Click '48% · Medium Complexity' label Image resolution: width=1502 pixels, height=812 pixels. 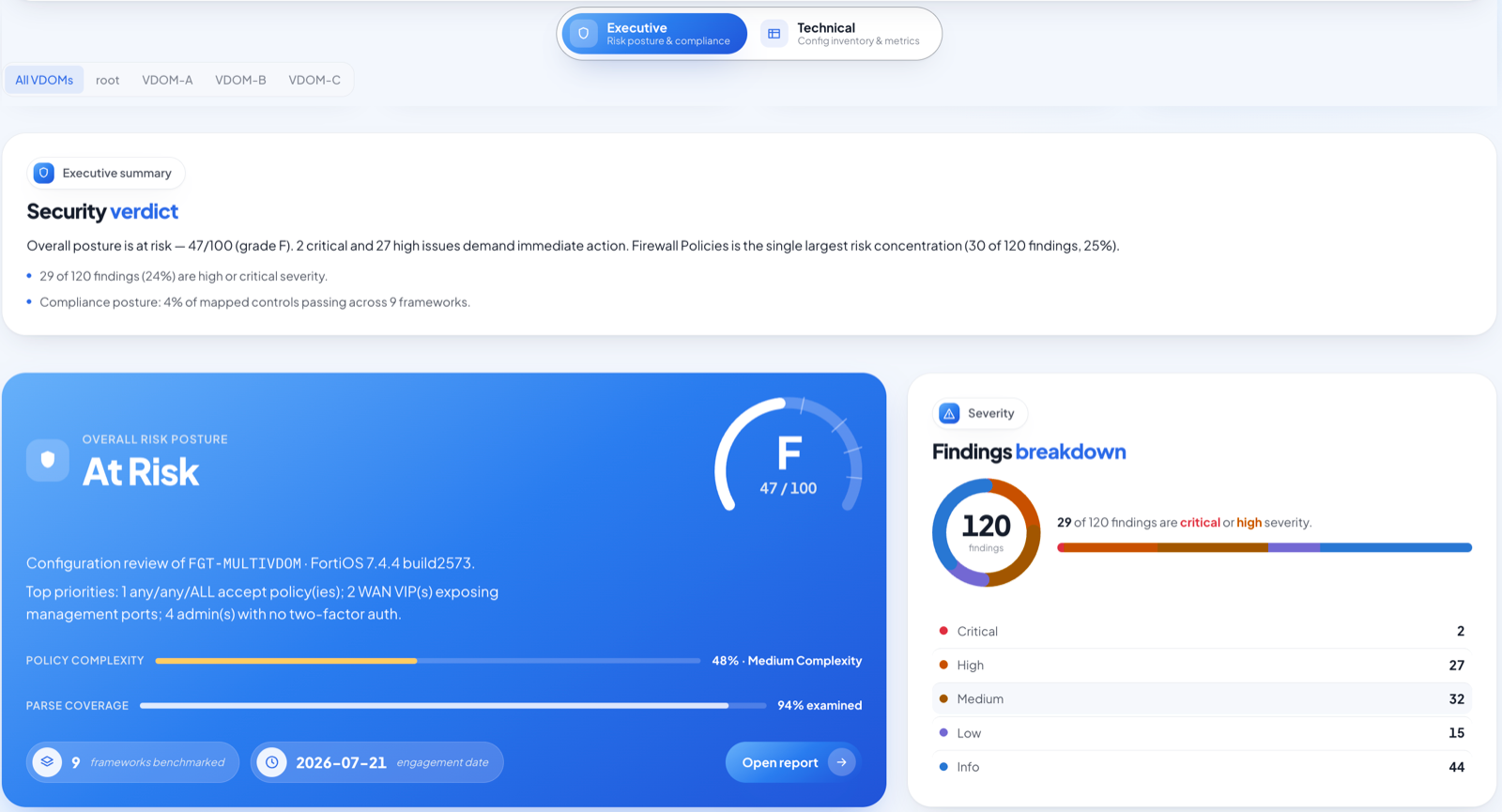click(x=787, y=661)
